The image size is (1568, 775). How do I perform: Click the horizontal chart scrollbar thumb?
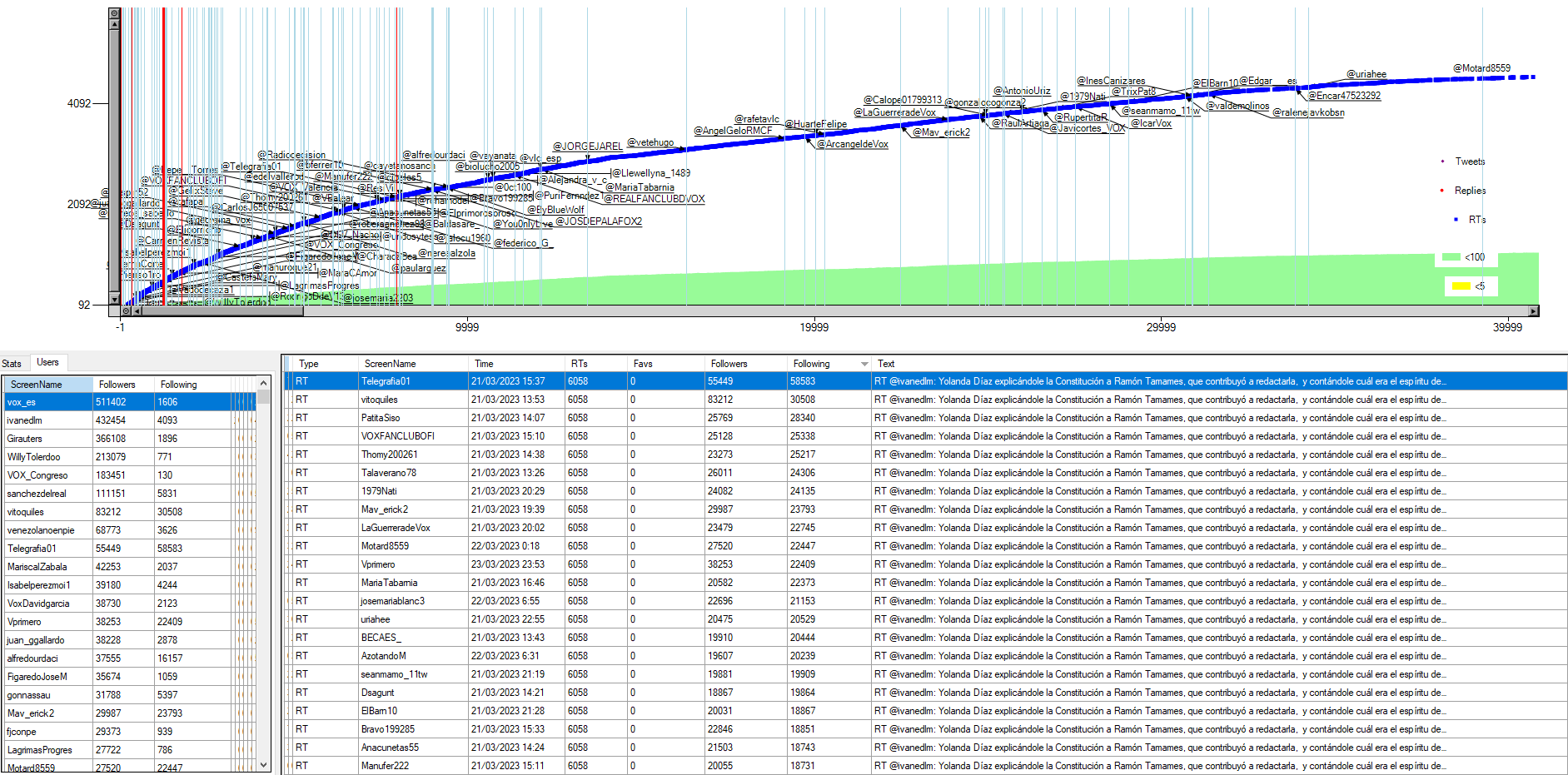[x=223, y=311]
